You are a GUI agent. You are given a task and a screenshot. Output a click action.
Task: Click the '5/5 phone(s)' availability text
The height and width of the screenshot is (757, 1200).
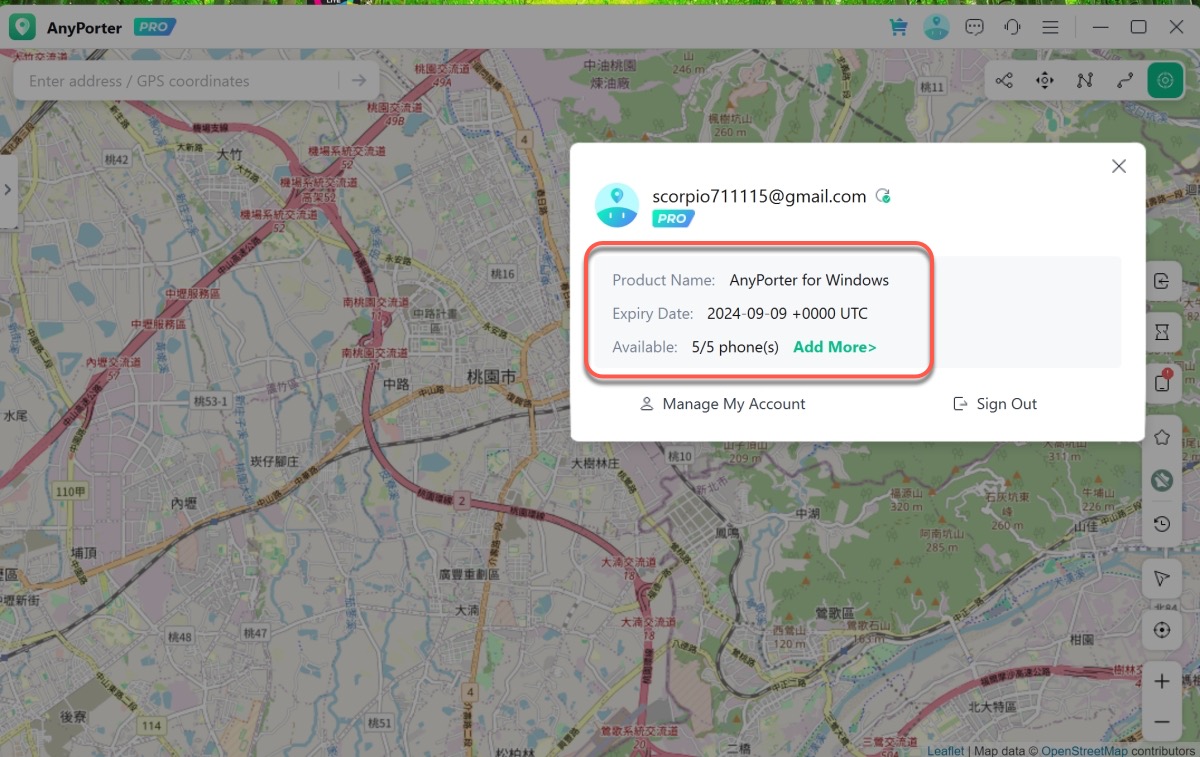click(x=735, y=347)
